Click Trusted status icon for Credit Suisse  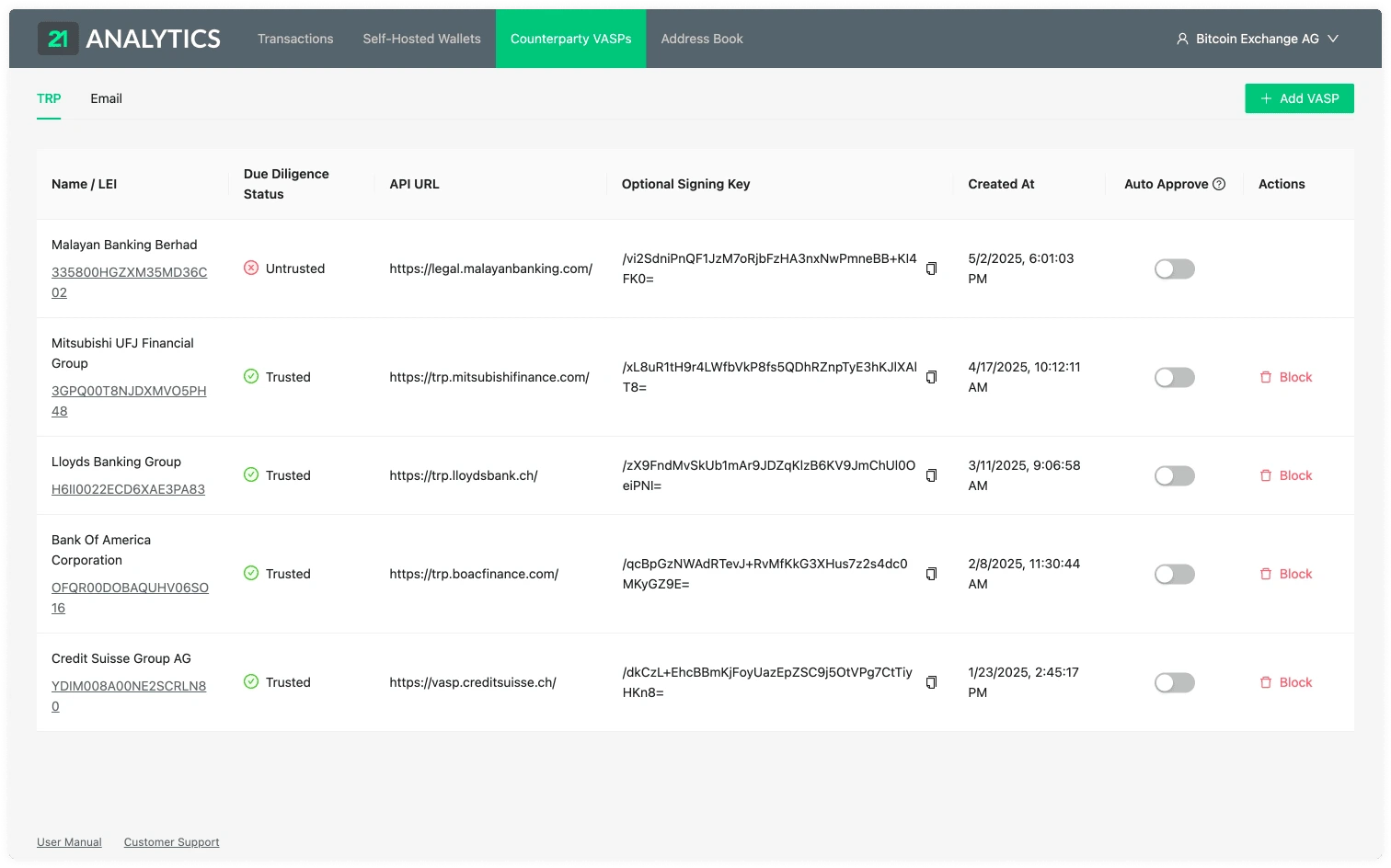point(250,681)
